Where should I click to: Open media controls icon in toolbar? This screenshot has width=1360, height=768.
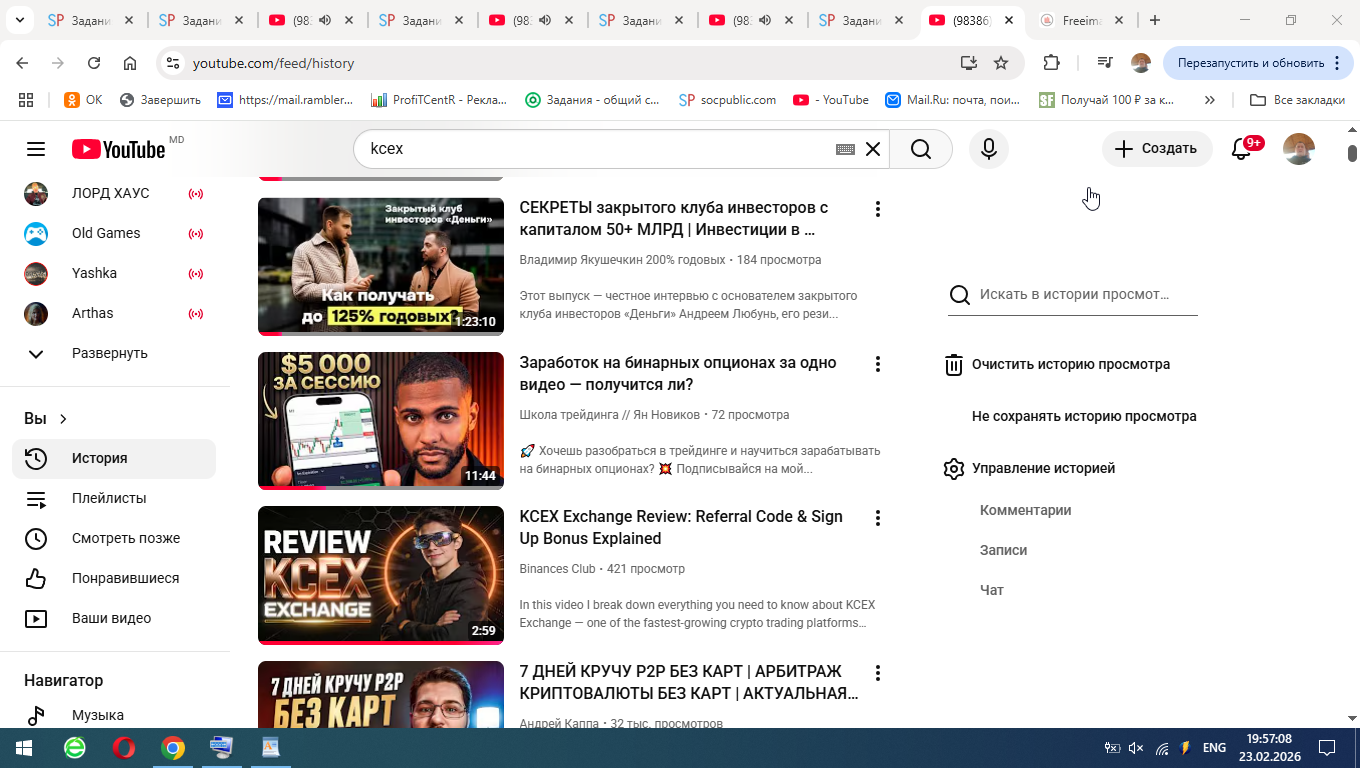click(1105, 63)
